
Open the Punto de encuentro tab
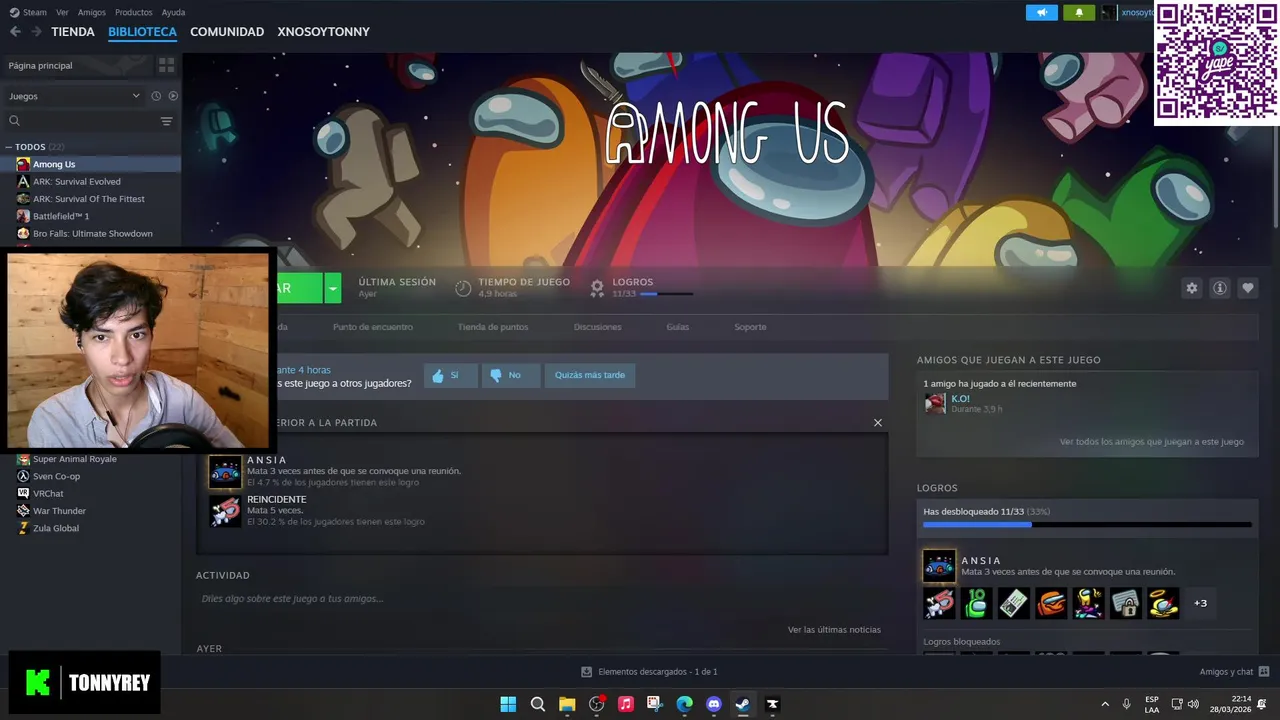pyautogui.click(x=372, y=327)
